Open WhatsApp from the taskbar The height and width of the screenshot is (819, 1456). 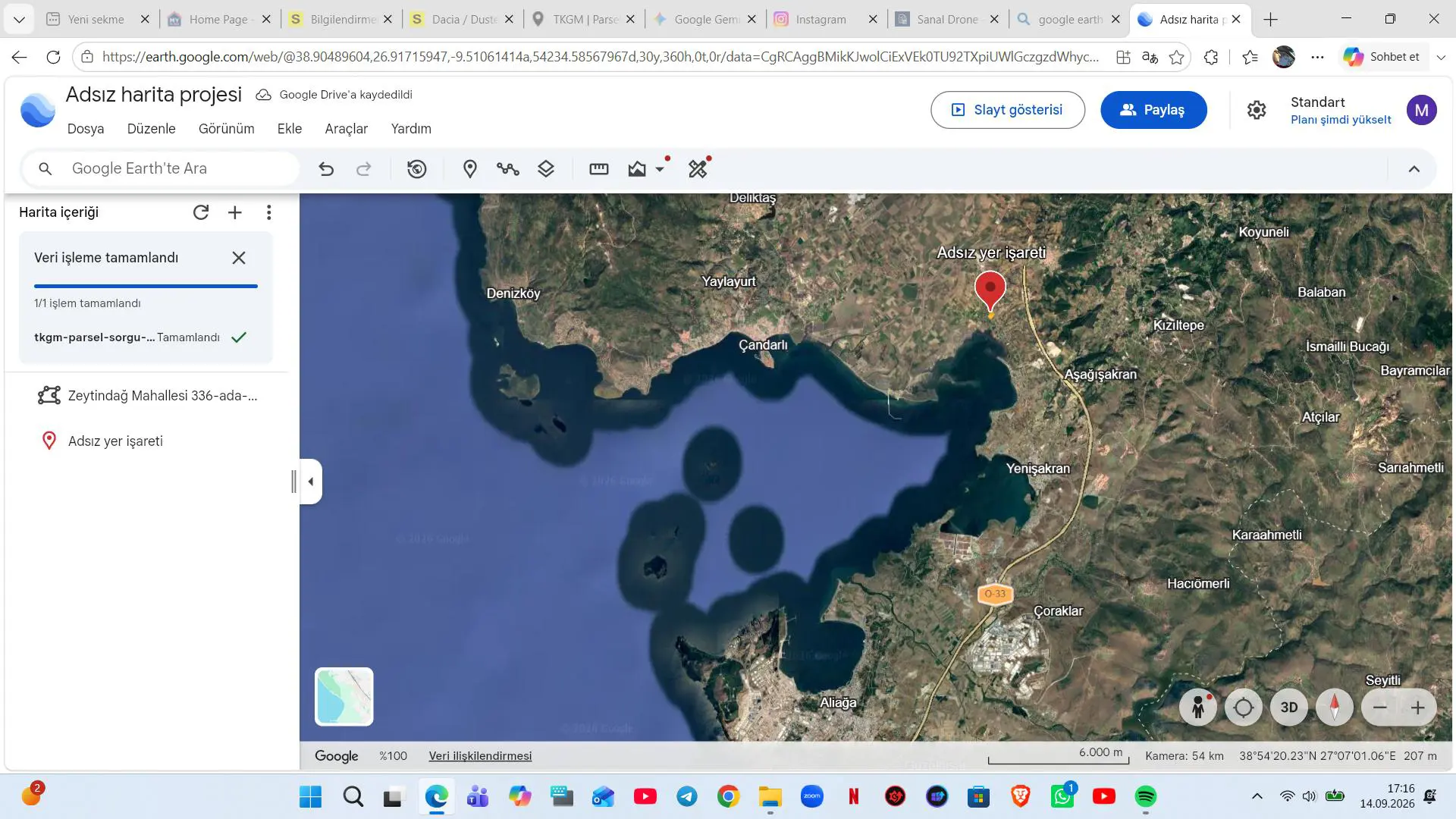1062,796
